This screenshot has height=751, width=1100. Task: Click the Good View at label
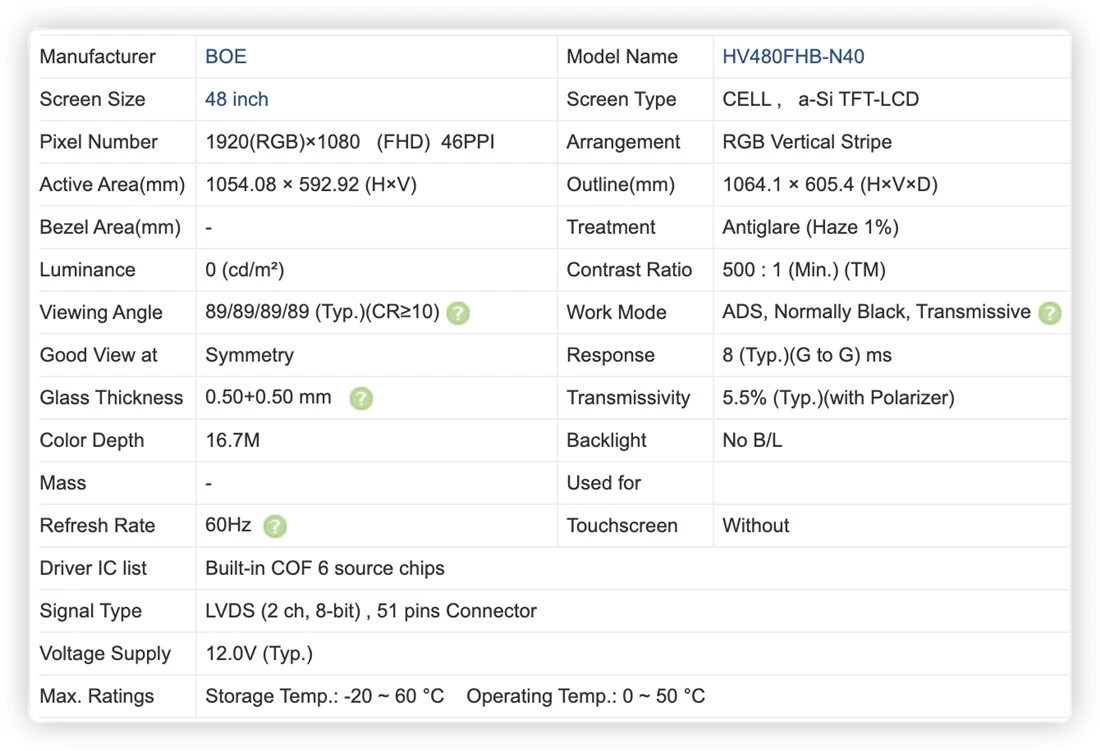pyautogui.click(x=99, y=356)
